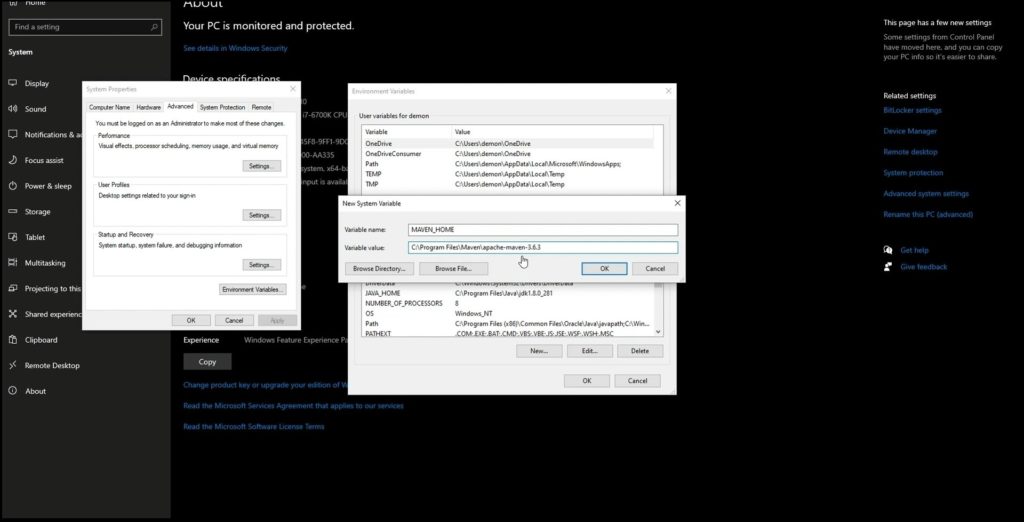The height and width of the screenshot is (522, 1024).
Task: Select the OS Windows_NT variable row
Action: [x=507, y=314]
